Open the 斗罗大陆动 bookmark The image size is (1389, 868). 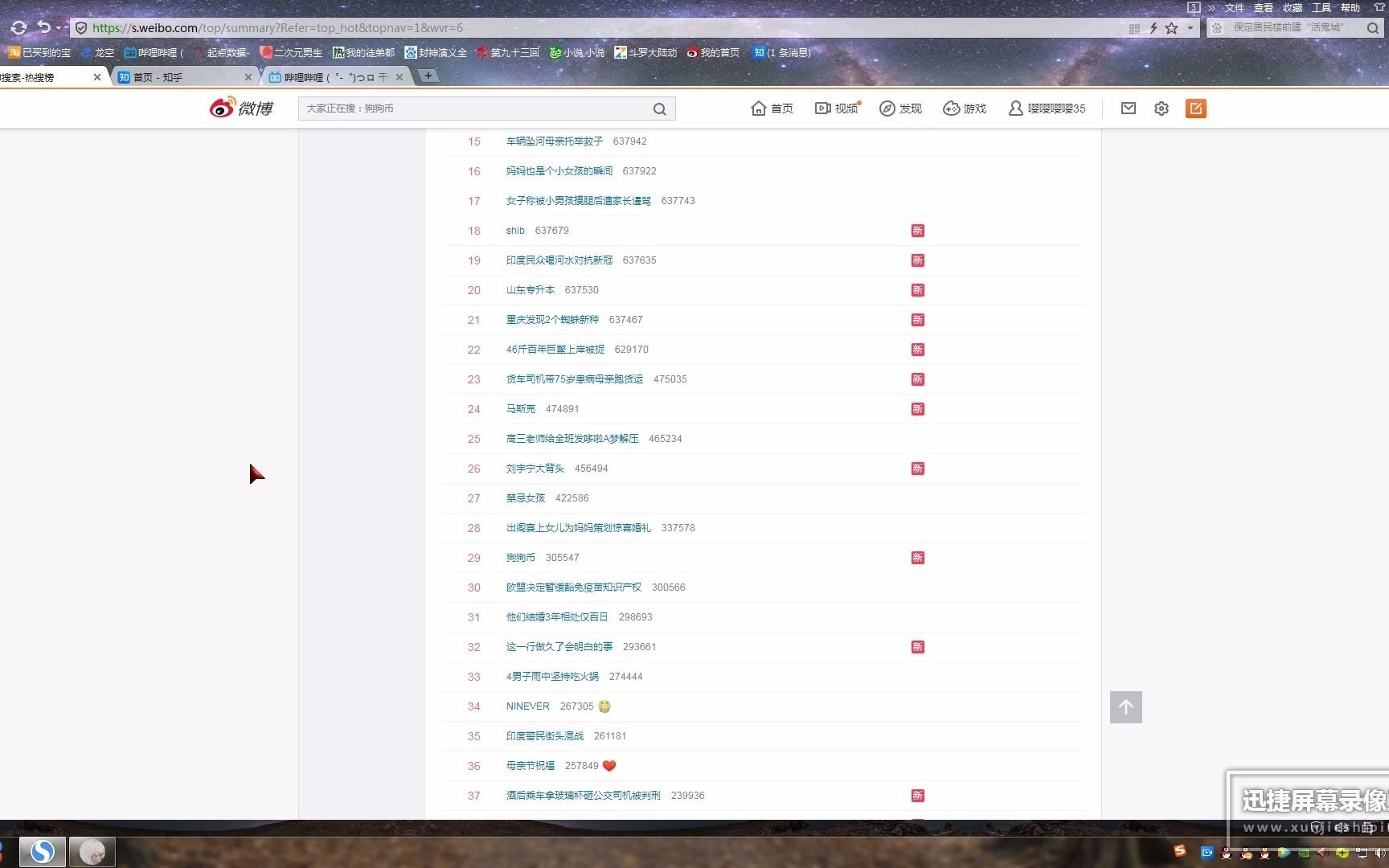click(x=645, y=52)
